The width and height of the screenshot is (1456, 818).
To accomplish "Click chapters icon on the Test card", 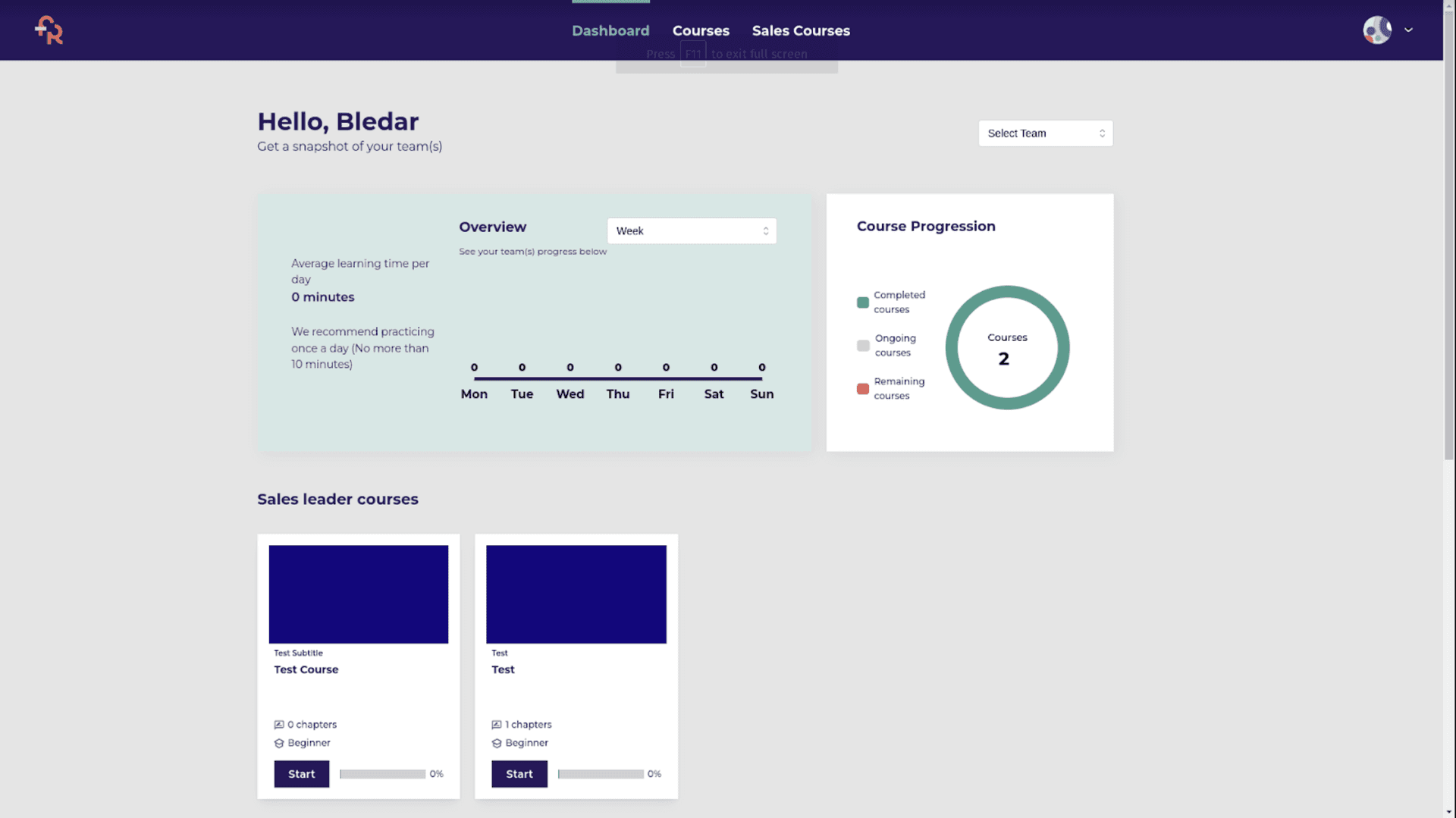I will point(497,725).
